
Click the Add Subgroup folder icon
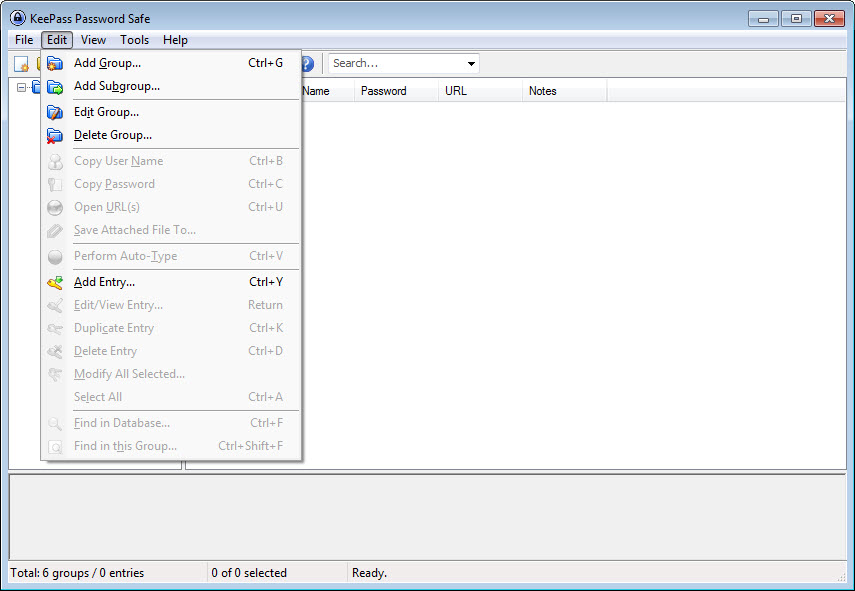click(x=55, y=86)
